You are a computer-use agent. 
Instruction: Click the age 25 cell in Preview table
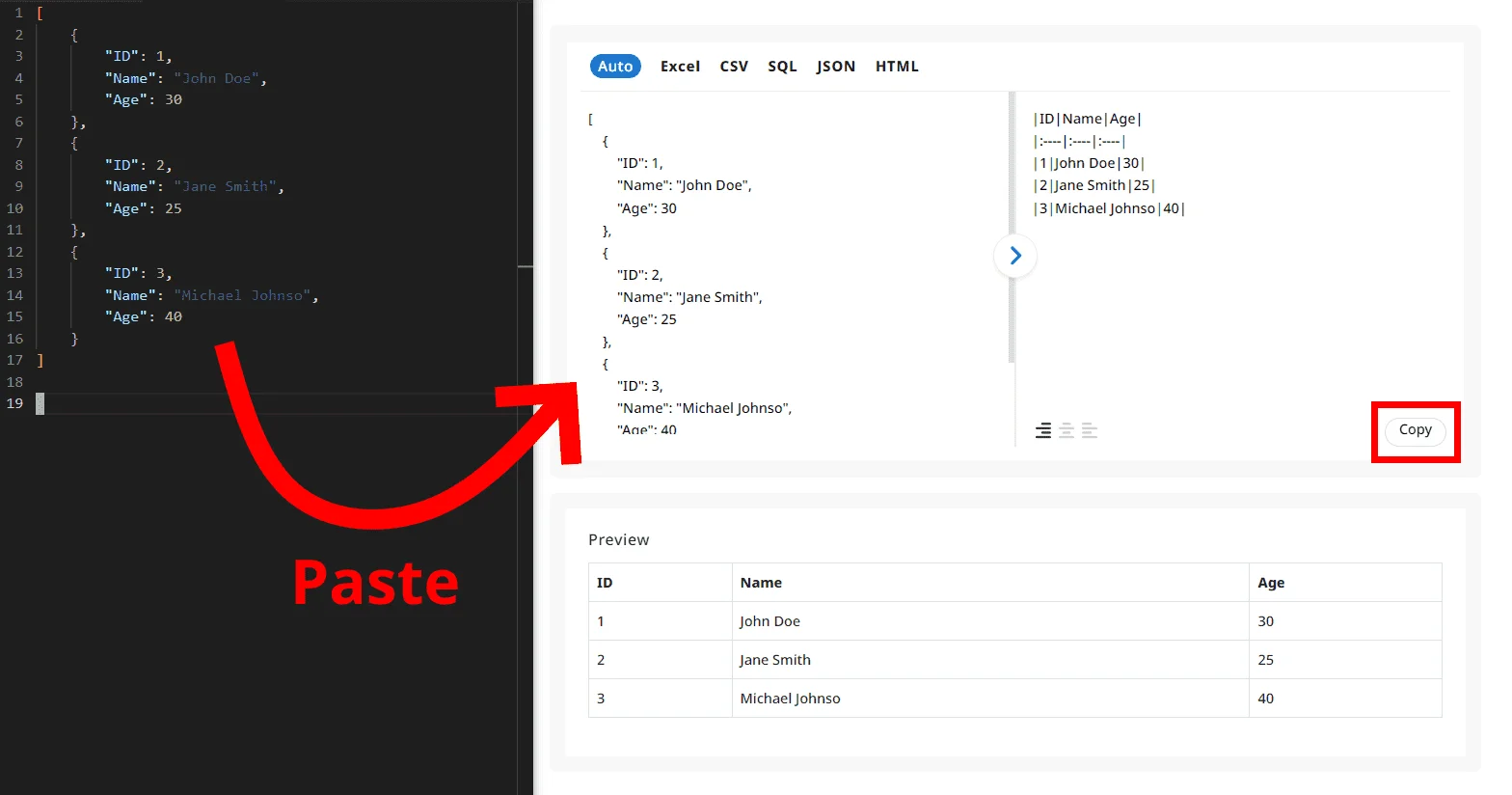point(1345,660)
